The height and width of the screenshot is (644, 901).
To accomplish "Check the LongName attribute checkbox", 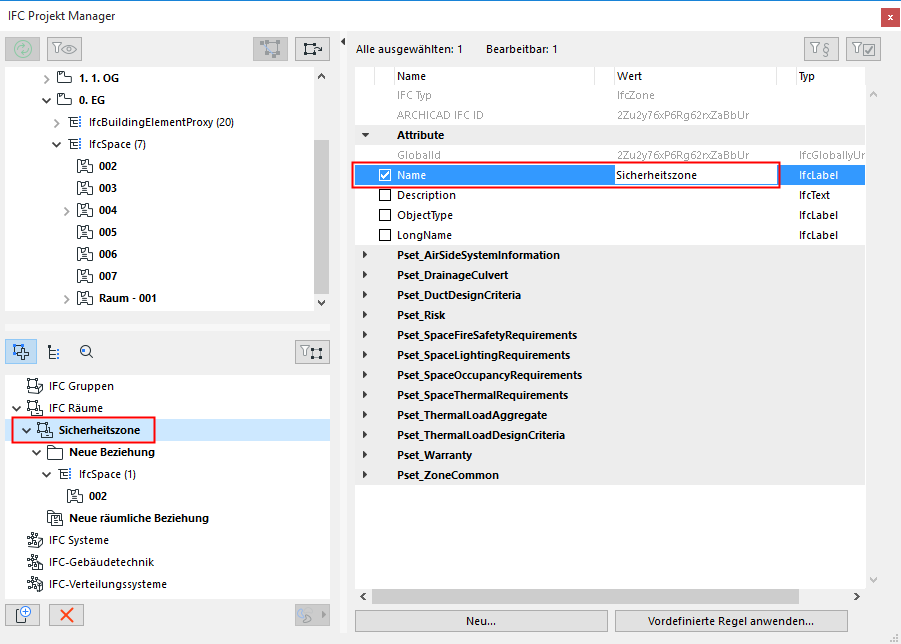I will tap(385, 235).
